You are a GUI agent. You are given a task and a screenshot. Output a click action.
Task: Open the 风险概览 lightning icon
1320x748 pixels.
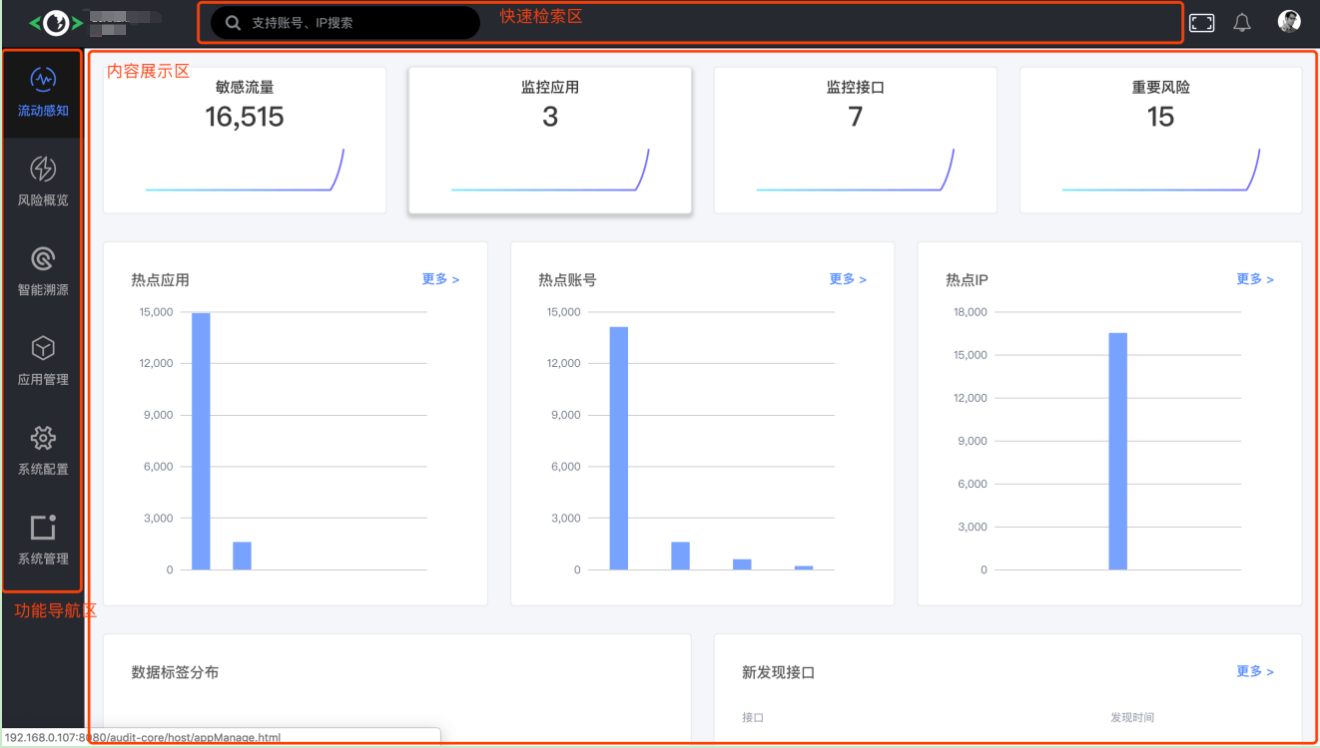pos(43,169)
